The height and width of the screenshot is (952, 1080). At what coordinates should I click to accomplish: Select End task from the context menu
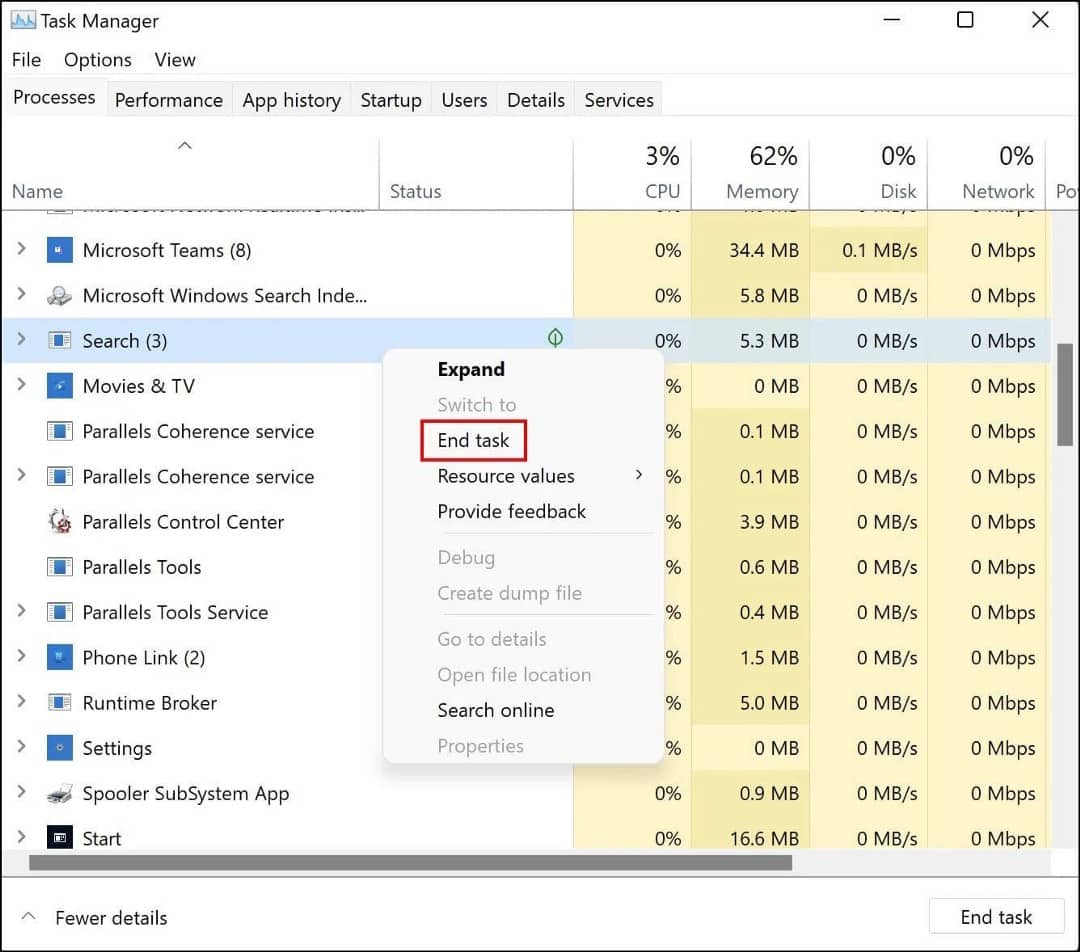[x=473, y=440]
